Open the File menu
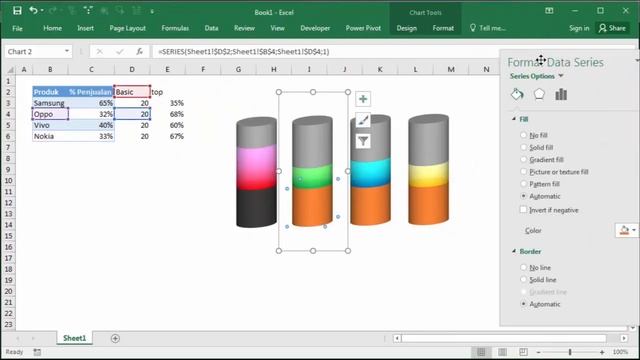Screen dimensions: 640x360 pyautogui.click(x=17, y=28)
